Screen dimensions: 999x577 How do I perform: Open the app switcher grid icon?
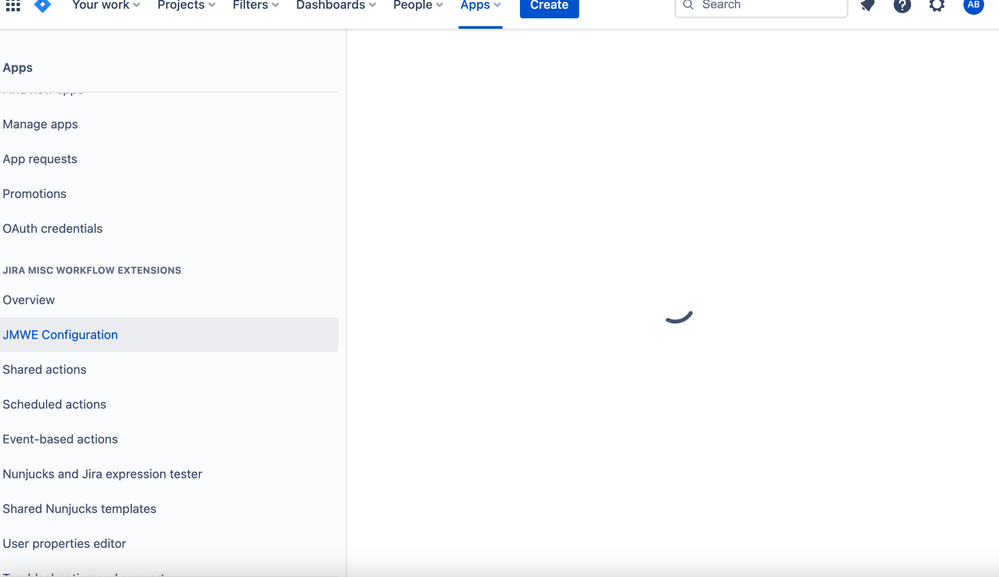[x=13, y=5]
